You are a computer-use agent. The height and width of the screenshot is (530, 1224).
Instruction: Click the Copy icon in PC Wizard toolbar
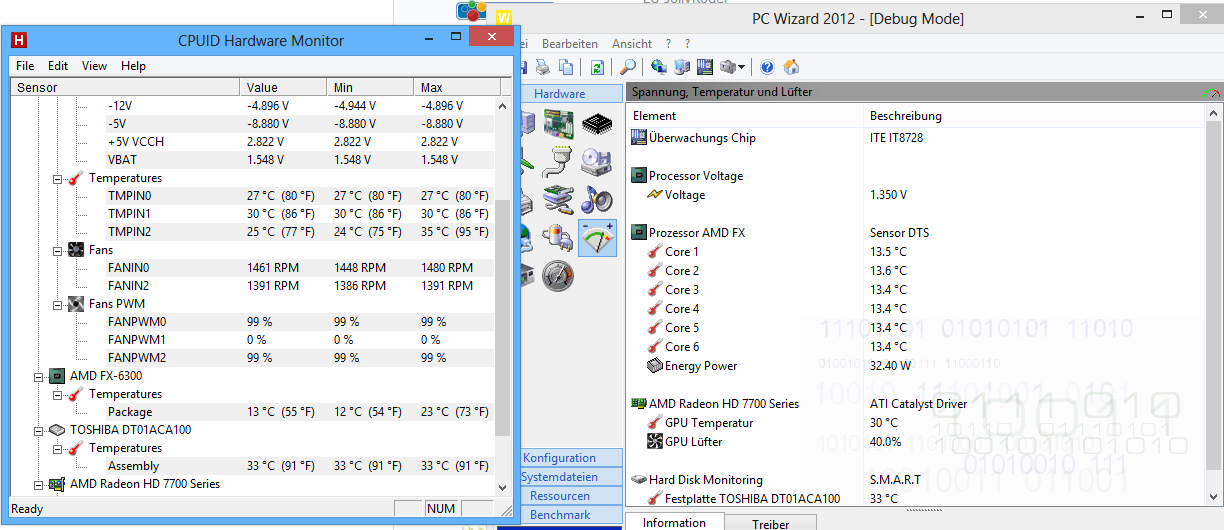566,67
